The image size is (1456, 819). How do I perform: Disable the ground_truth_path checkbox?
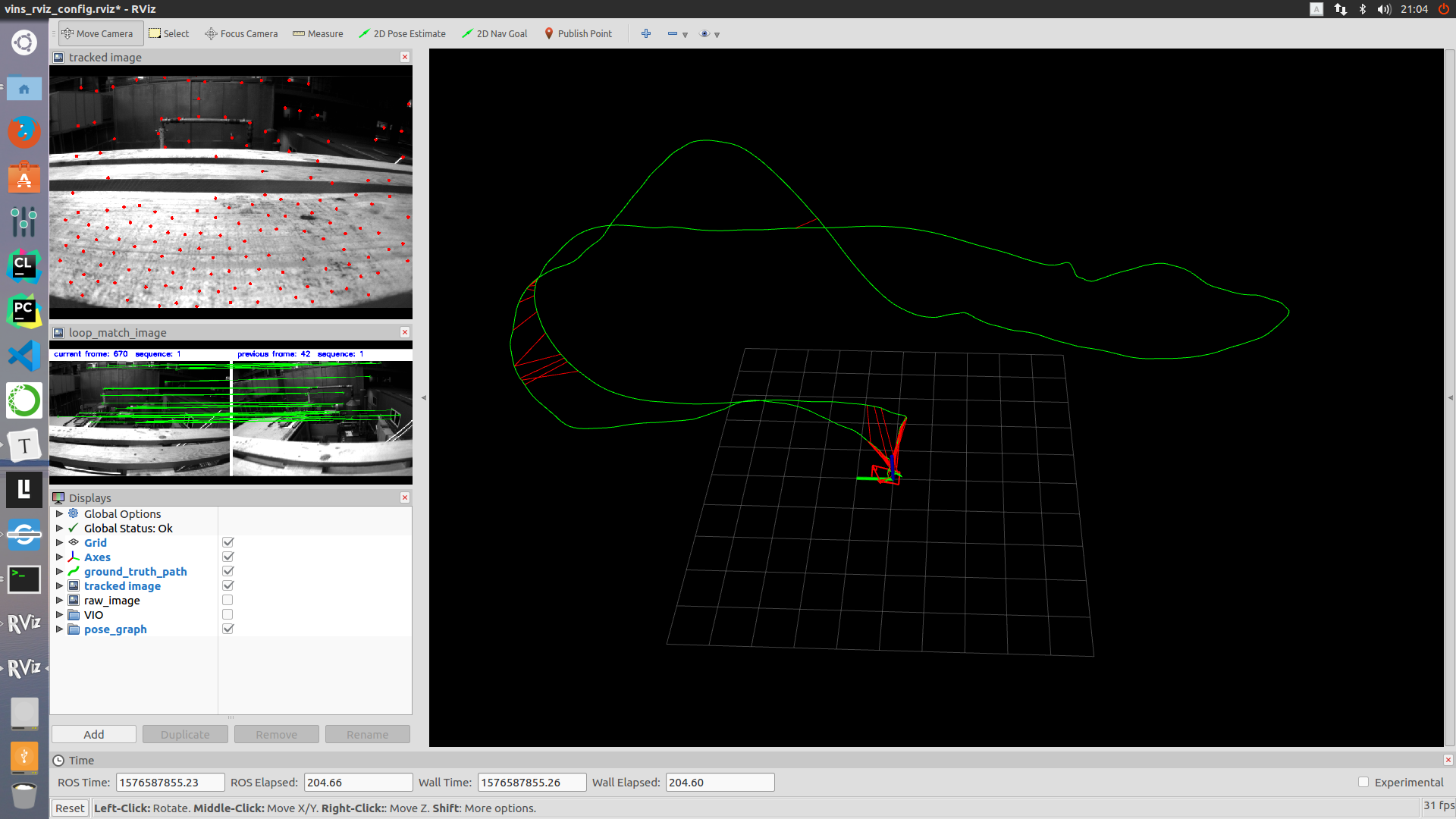point(227,571)
